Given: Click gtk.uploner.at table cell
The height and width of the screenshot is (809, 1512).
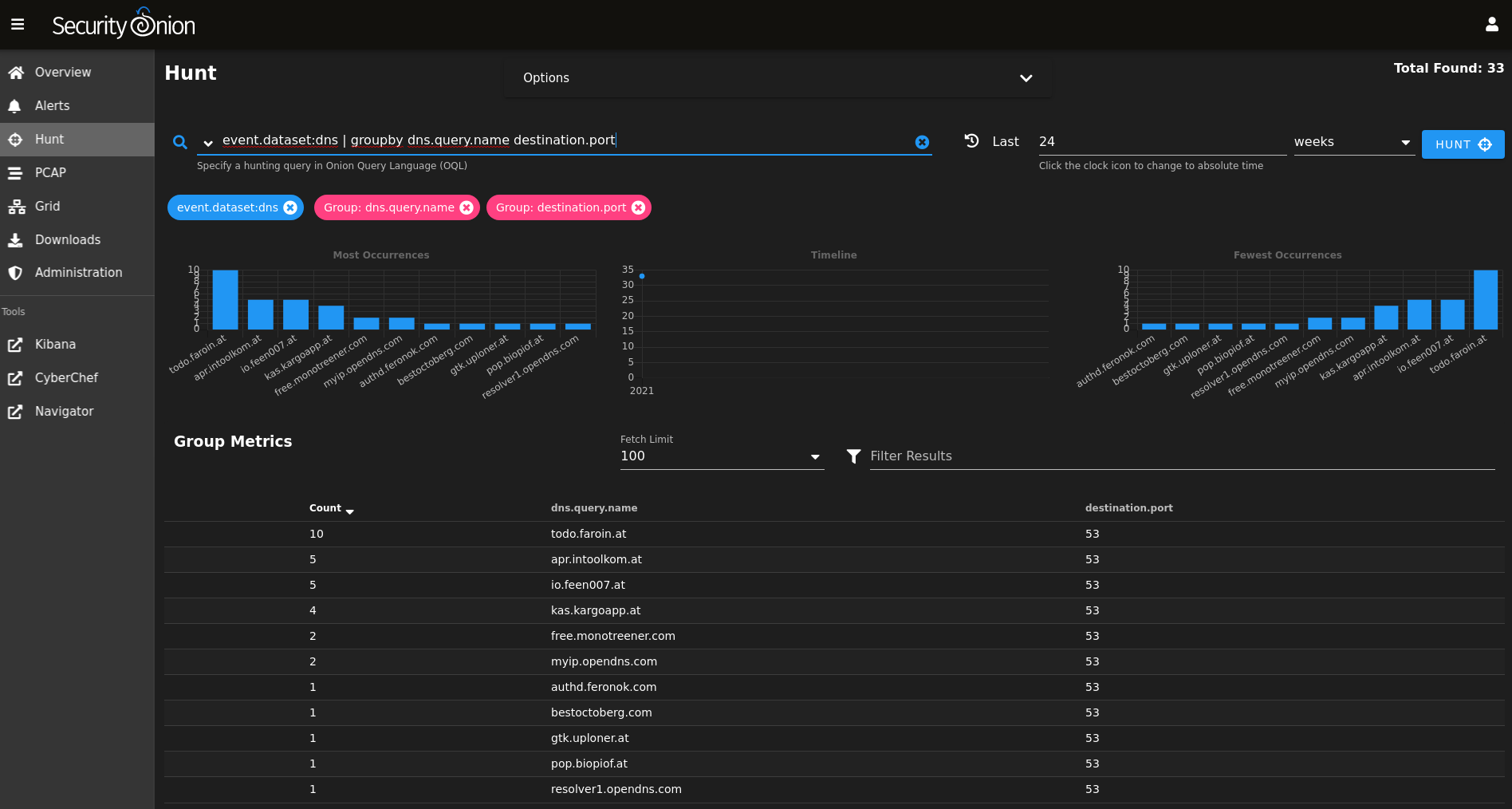Looking at the screenshot, I should (x=590, y=738).
